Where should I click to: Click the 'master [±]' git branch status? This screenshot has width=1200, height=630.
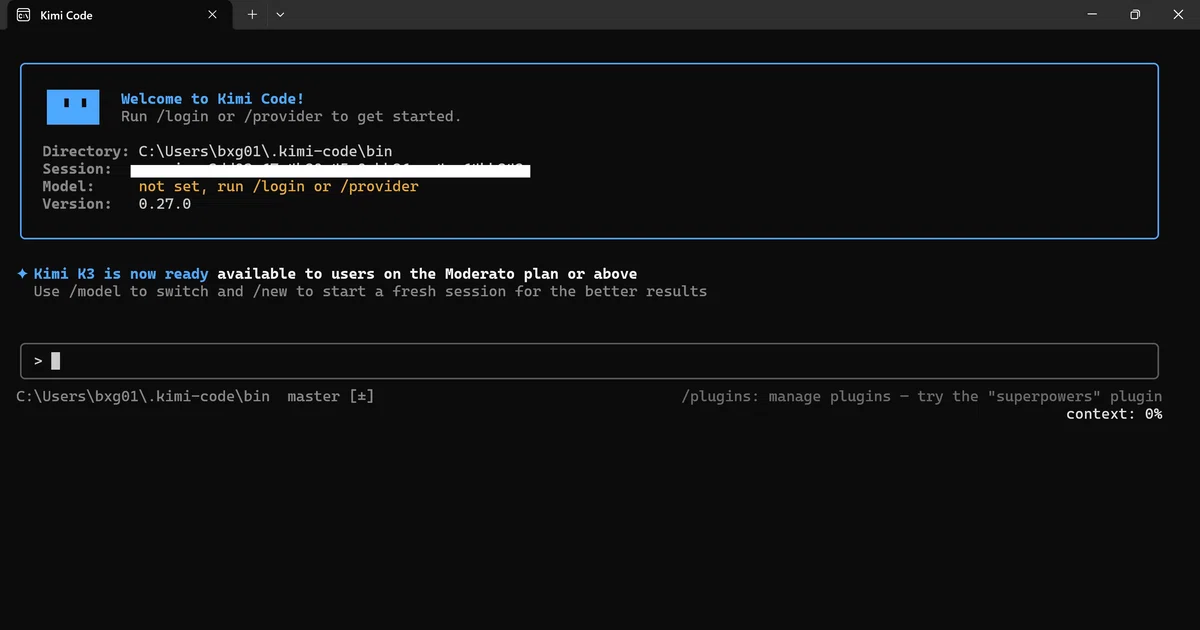point(331,397)
